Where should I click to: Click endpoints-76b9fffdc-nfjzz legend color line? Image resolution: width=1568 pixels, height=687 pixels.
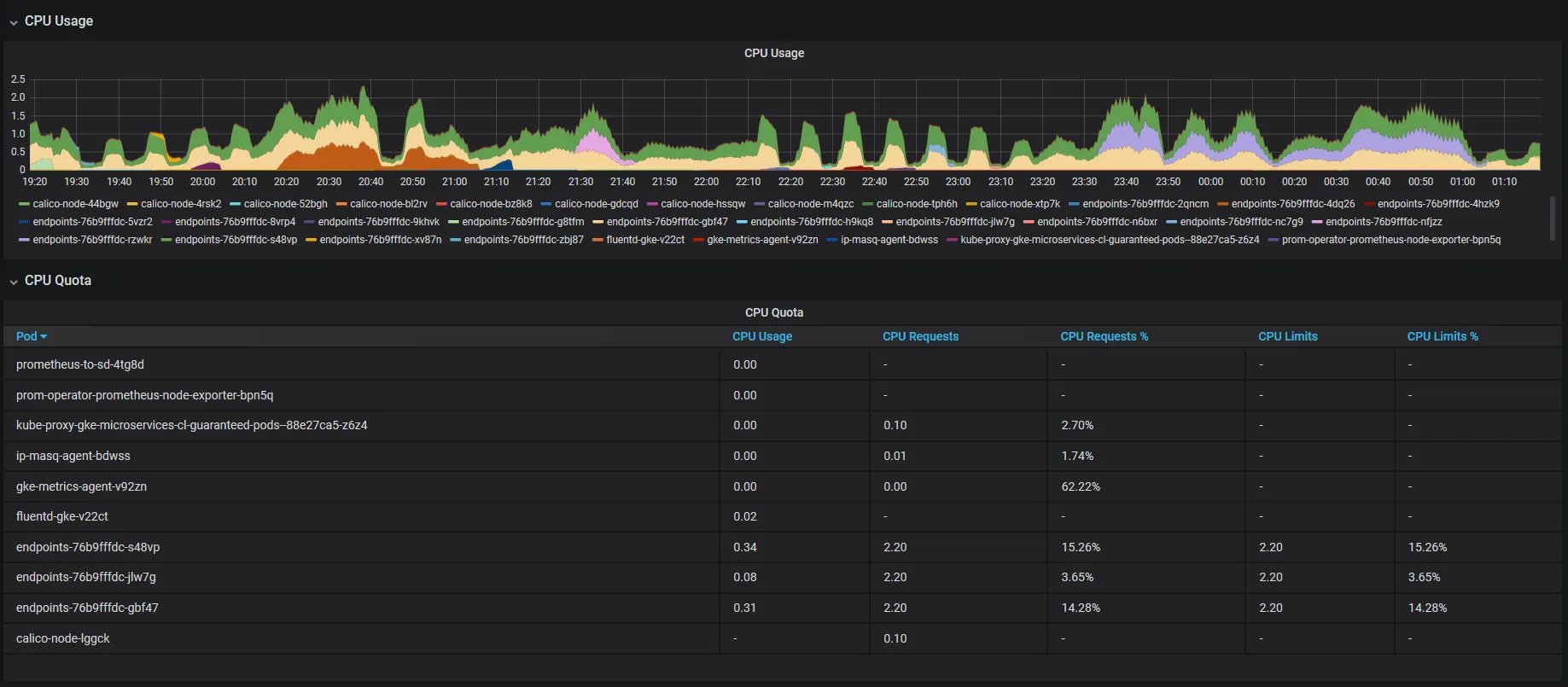click(x=1317, y=223)
